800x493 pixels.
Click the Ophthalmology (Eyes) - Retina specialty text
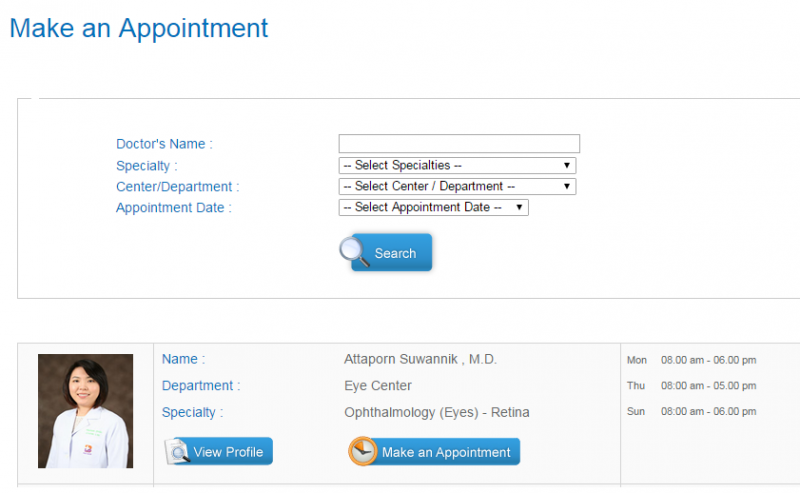437,412
